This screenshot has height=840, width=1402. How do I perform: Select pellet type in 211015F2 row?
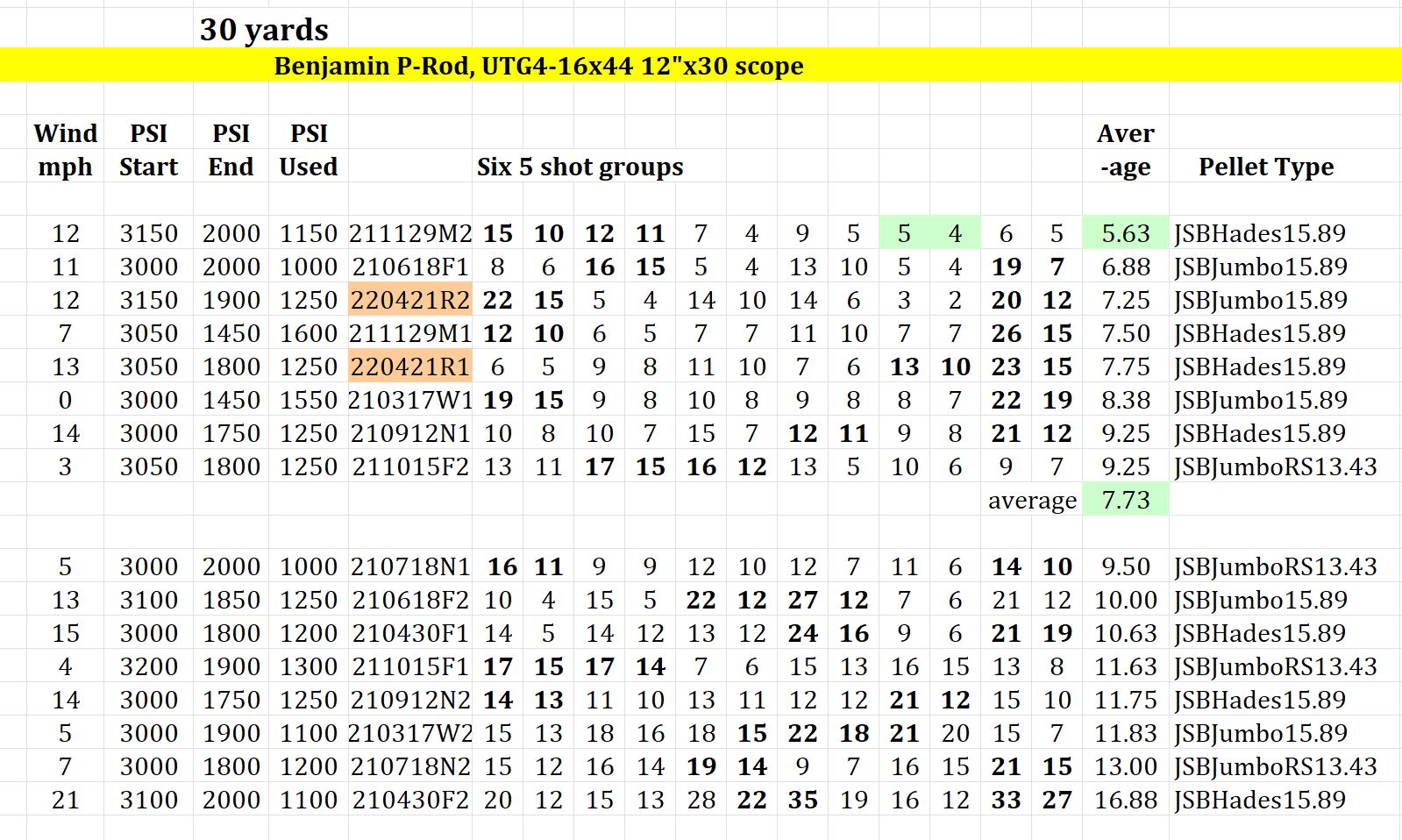(1276, 466)
